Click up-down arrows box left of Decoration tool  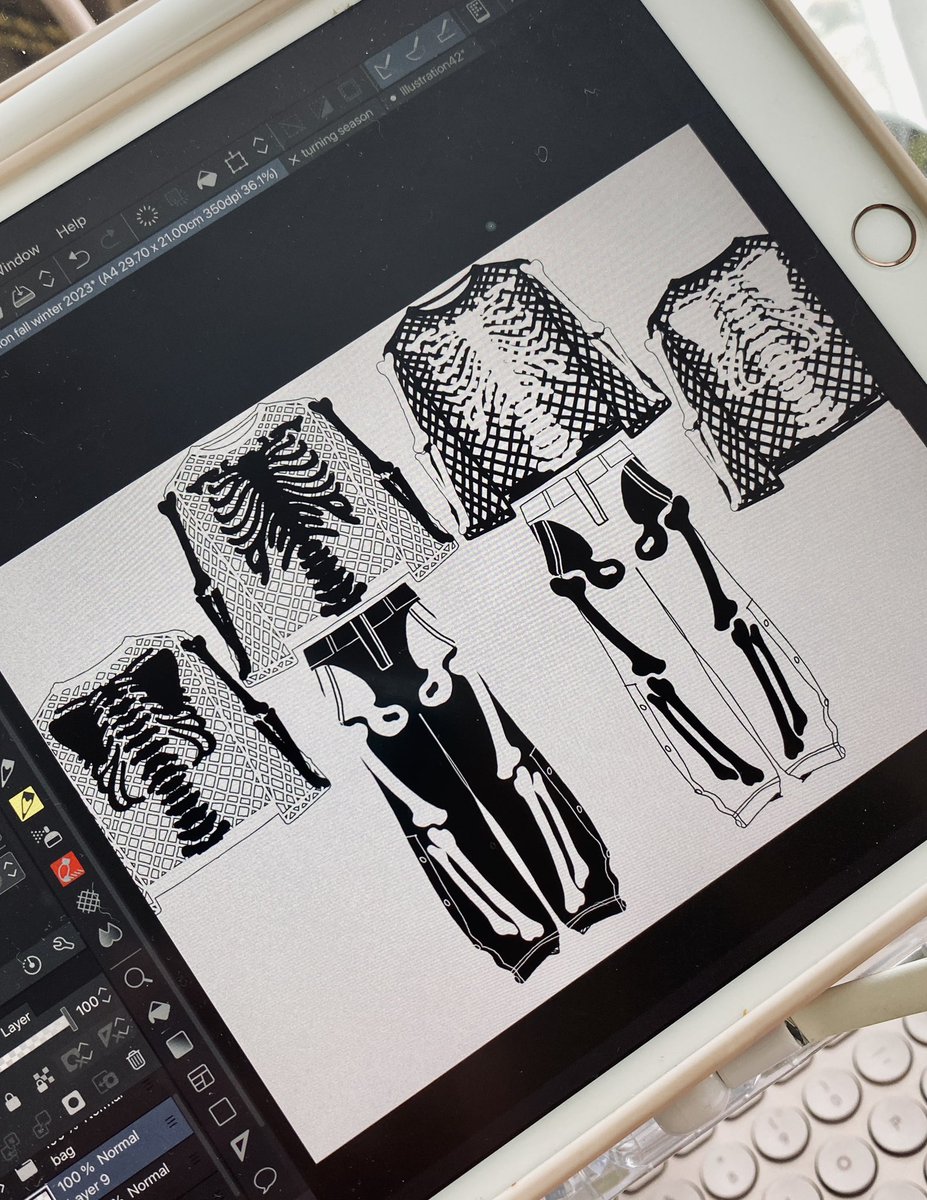pos(10,870)
